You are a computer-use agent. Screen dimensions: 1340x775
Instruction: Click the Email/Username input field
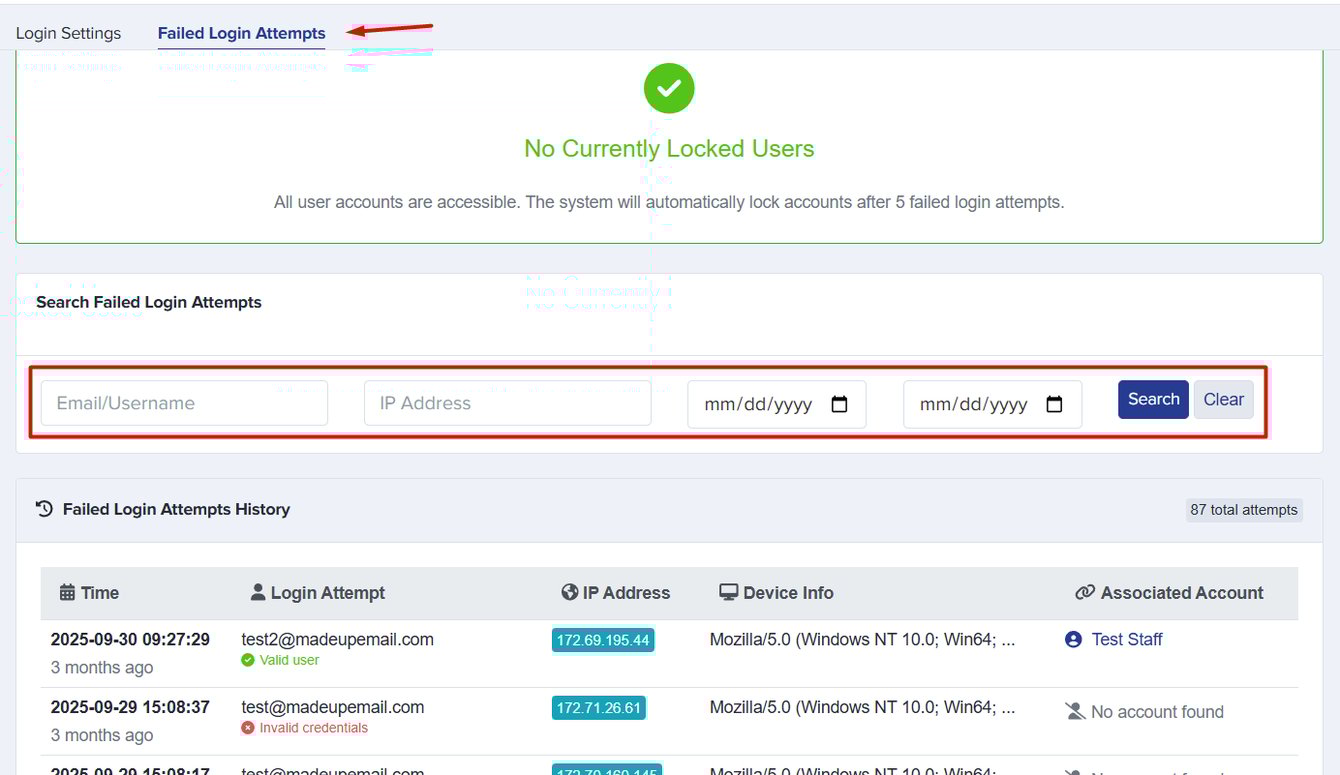[183, 403]
